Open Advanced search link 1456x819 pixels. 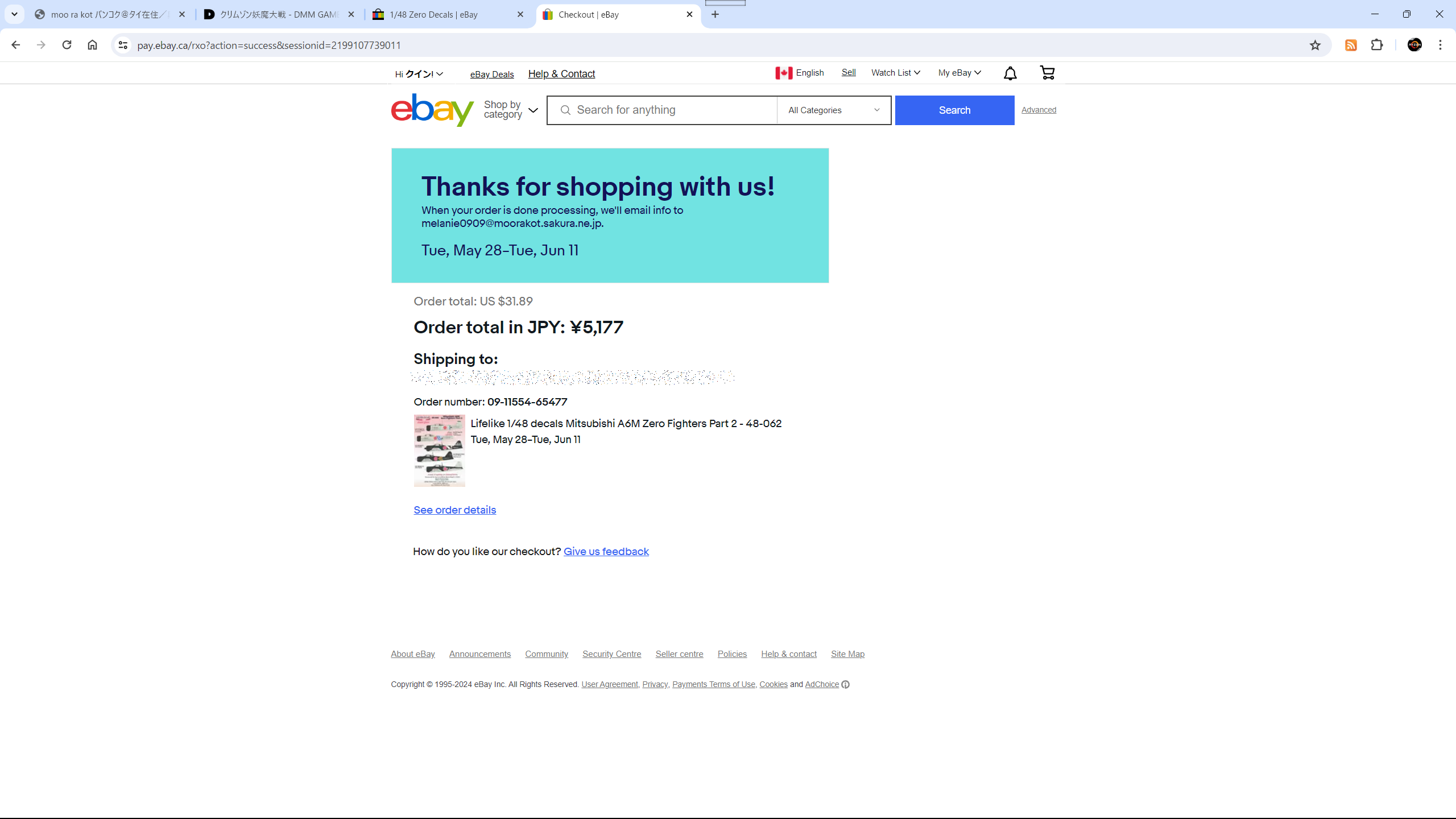(x=1039, y=110)
